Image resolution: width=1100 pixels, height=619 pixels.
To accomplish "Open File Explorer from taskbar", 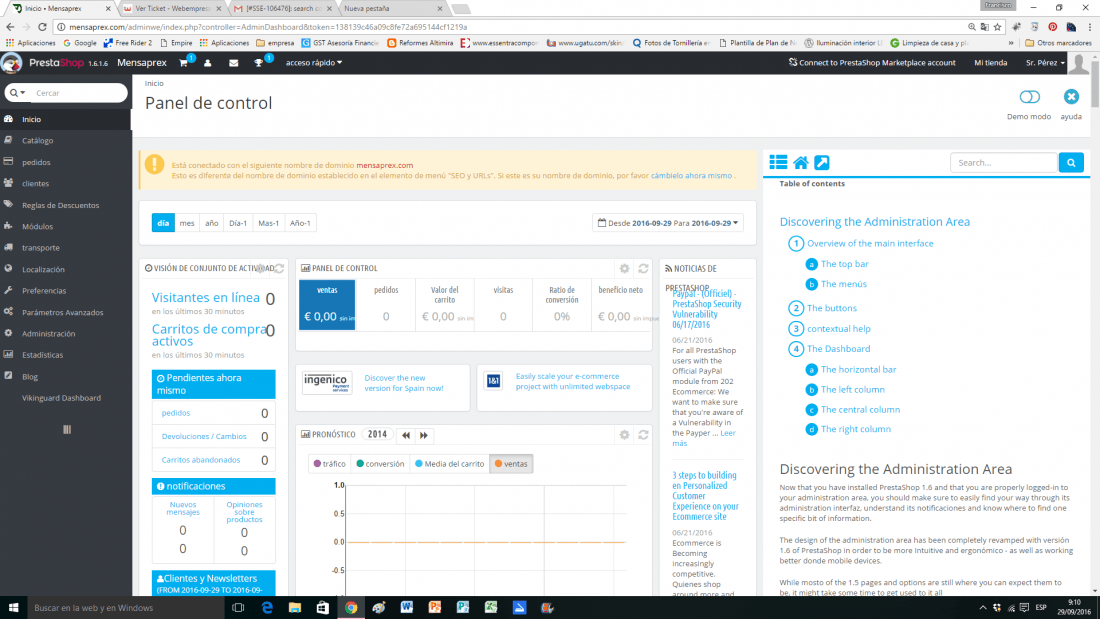I will 295,608.
